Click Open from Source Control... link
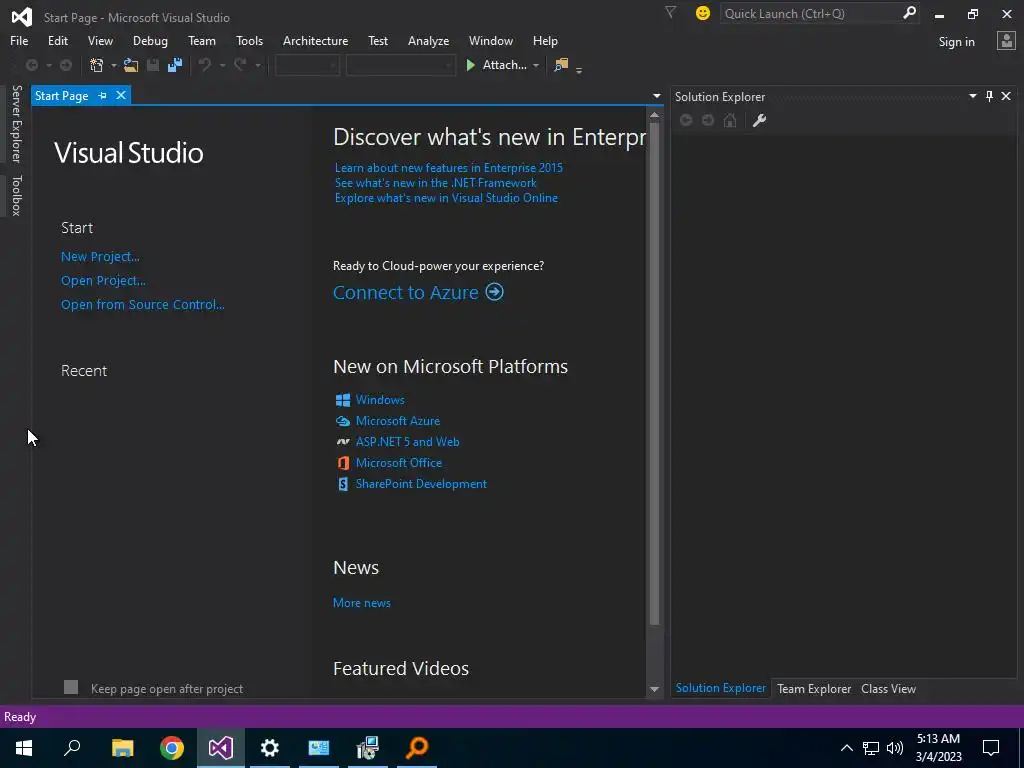1024x768 pixels. pos(142,305)
